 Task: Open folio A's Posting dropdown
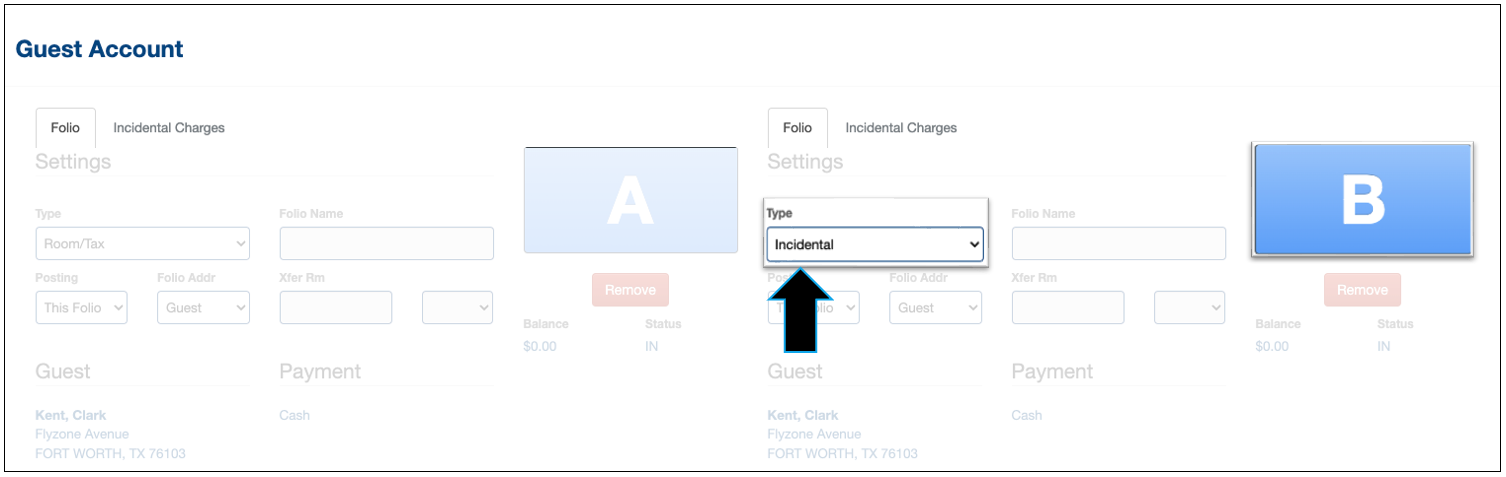pyautogui.click(x=81, y=307)
